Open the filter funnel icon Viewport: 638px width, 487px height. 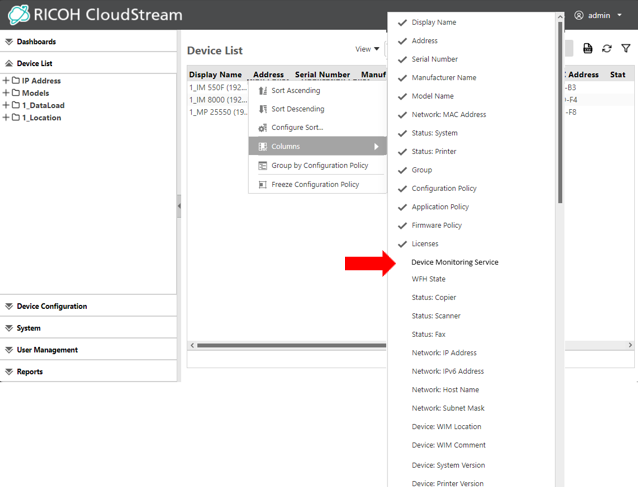coord(626,49)
